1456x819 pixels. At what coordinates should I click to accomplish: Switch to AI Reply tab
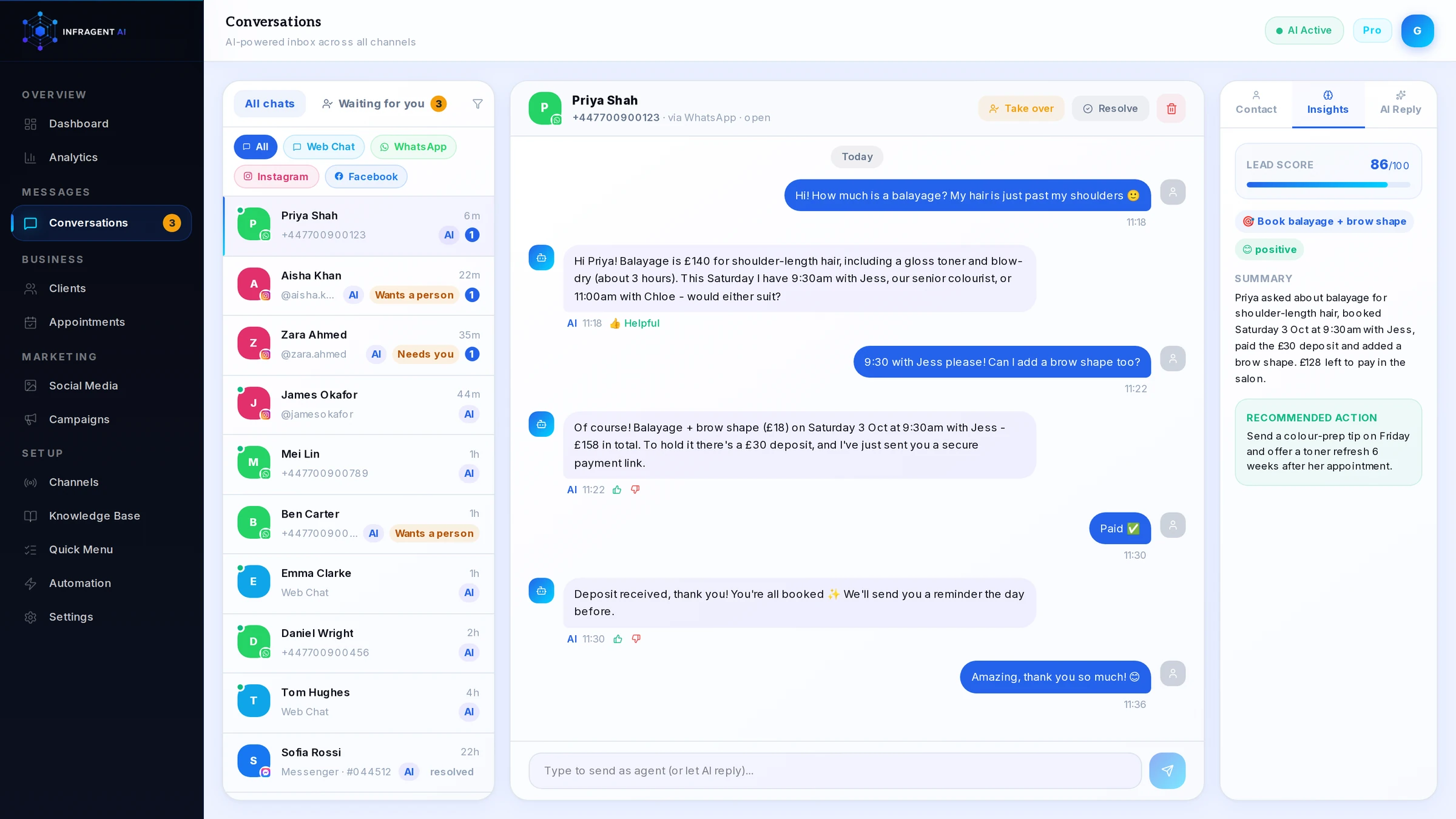[1400, 103]
